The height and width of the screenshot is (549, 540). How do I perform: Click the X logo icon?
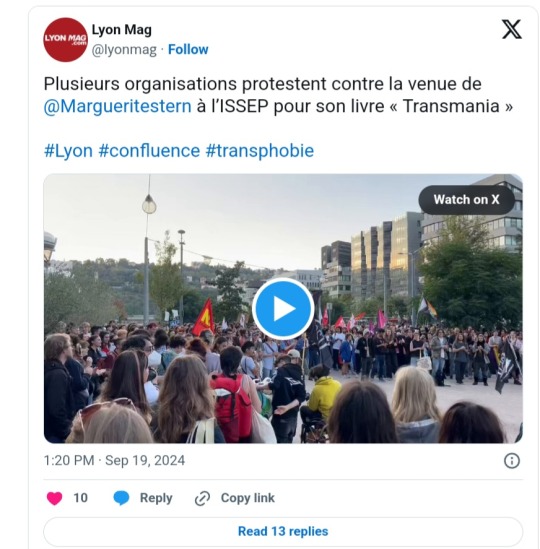point(512,29)
